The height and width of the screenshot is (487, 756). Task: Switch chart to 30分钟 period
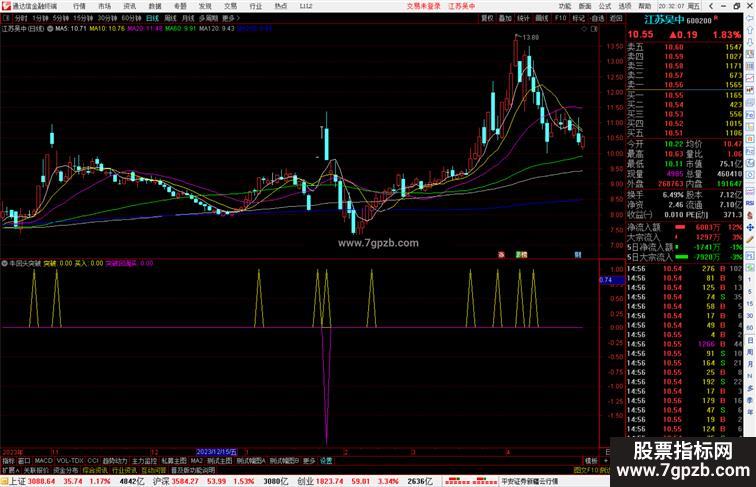click(107, 18)
